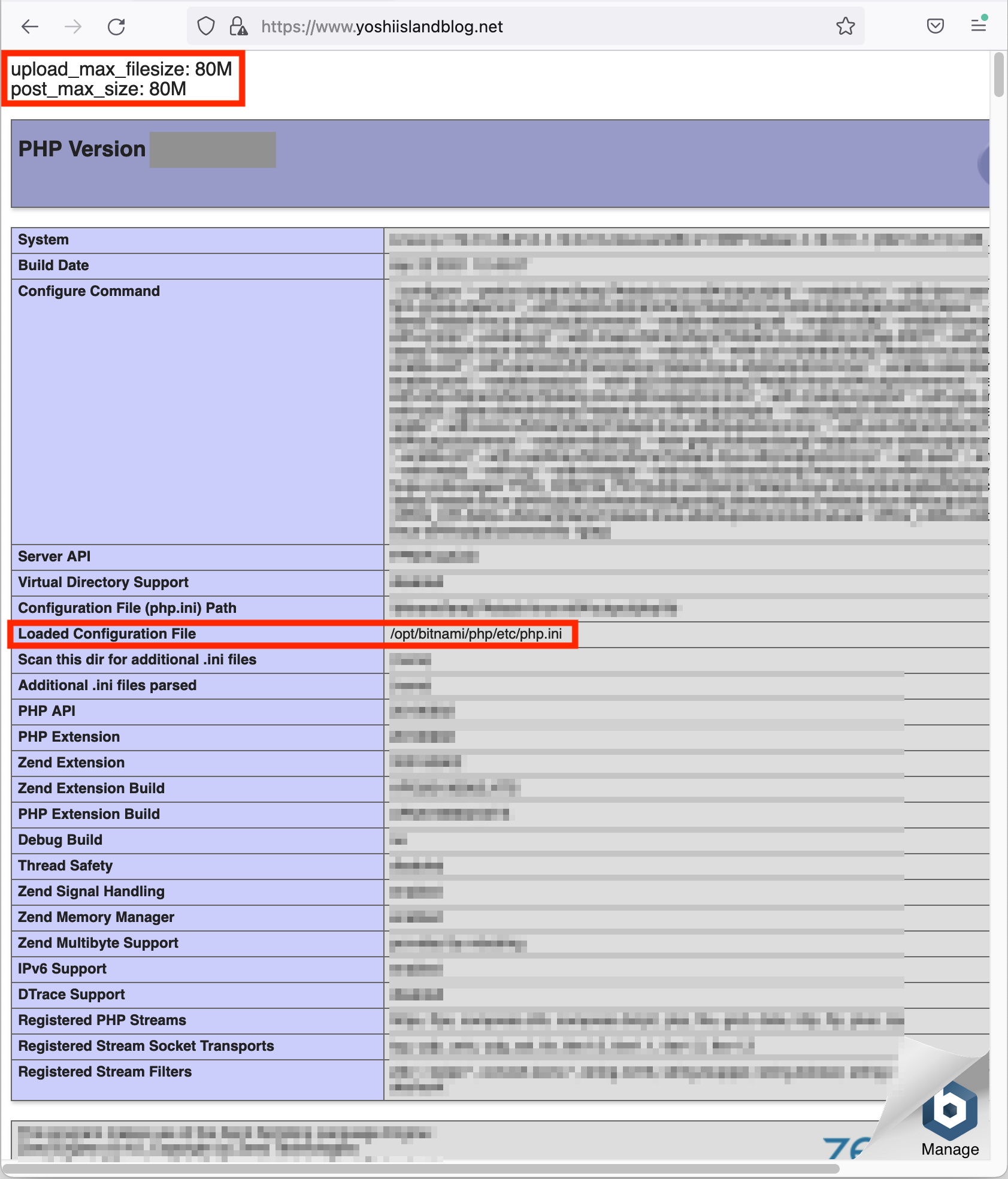Select the System row label
The width and height of the screenshot is (1008, 1179).
tap(43, 240)
